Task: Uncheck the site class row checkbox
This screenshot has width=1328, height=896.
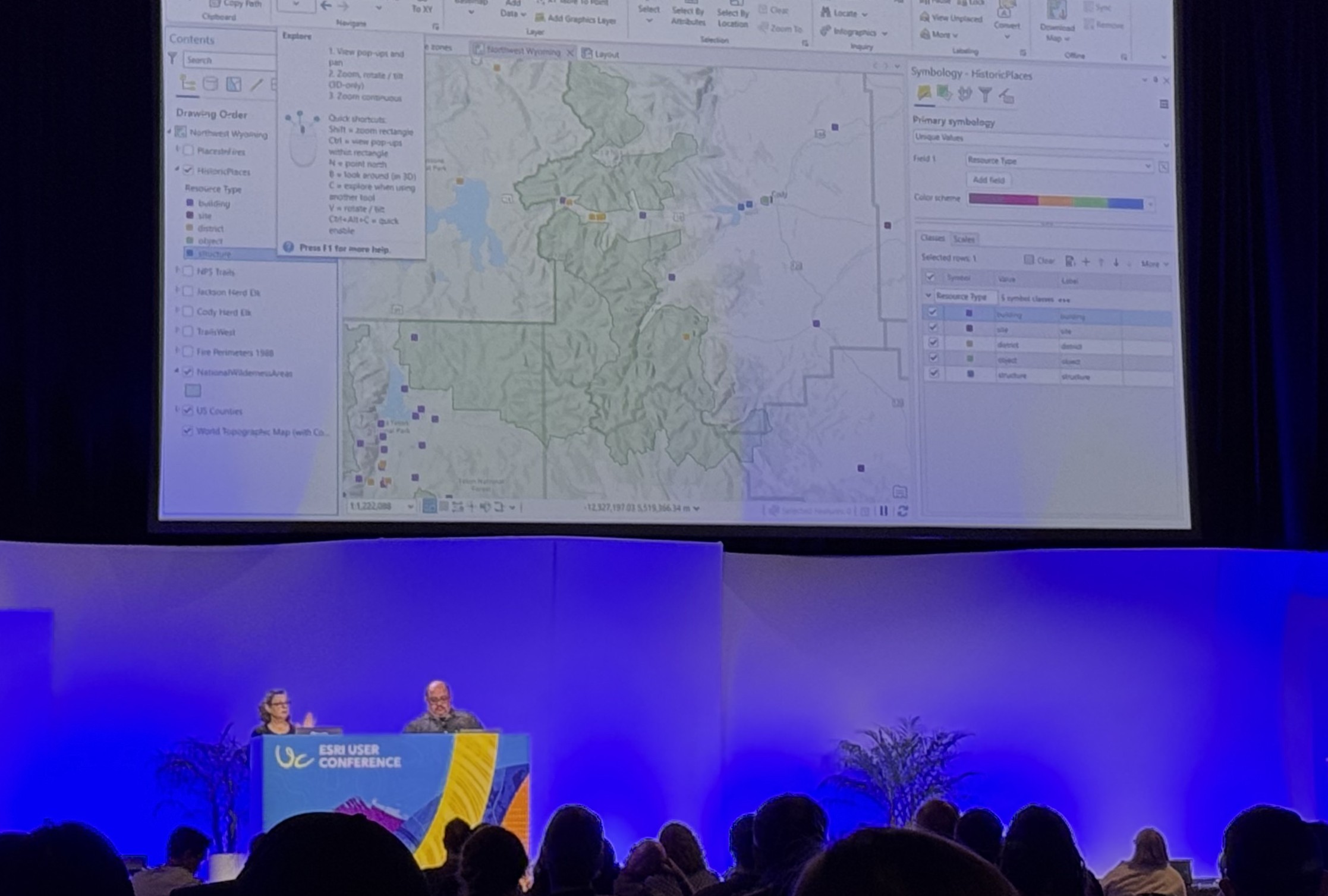Action: (x=933, y=327)
